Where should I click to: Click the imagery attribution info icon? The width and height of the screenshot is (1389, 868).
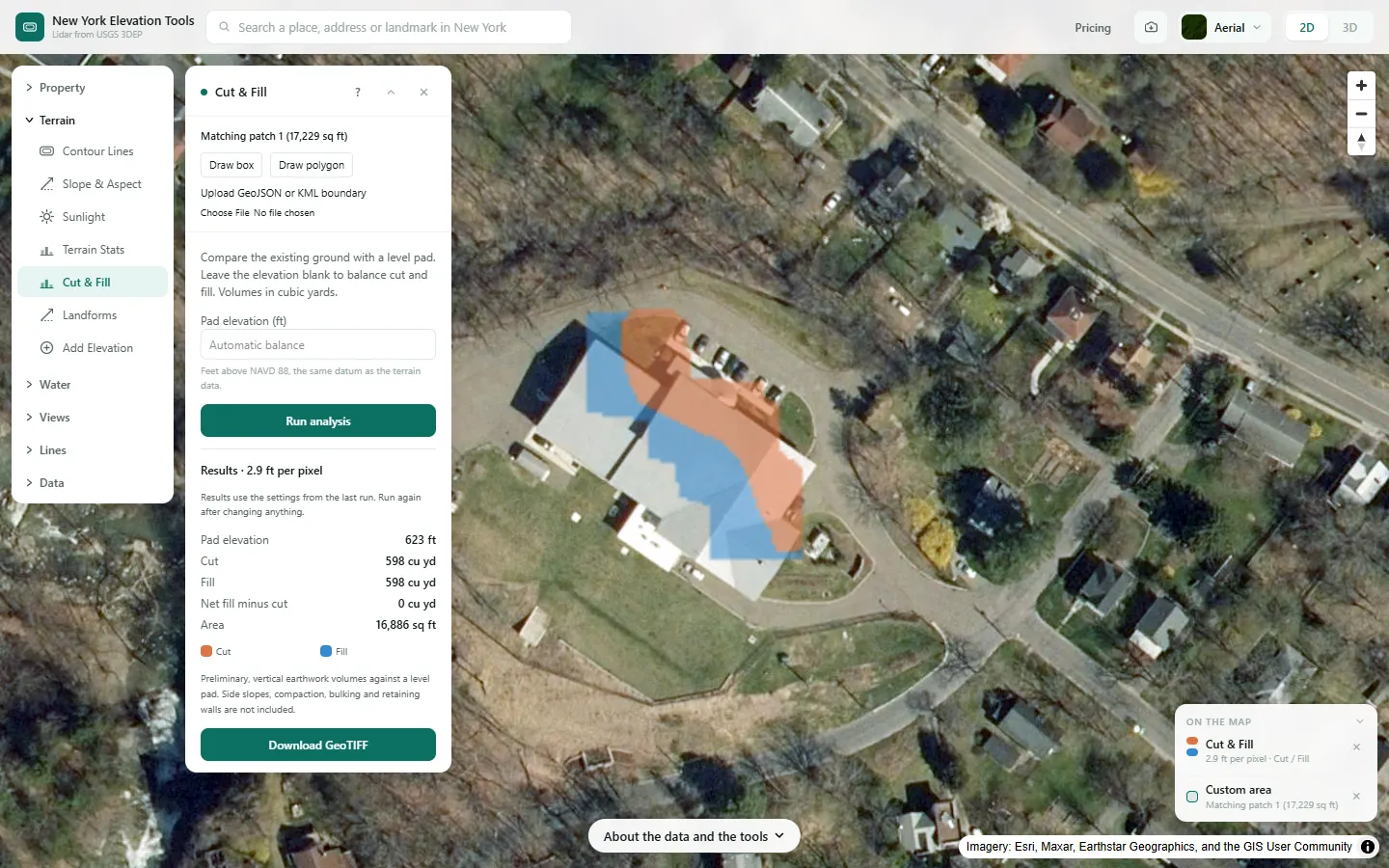pos(1368,847)
